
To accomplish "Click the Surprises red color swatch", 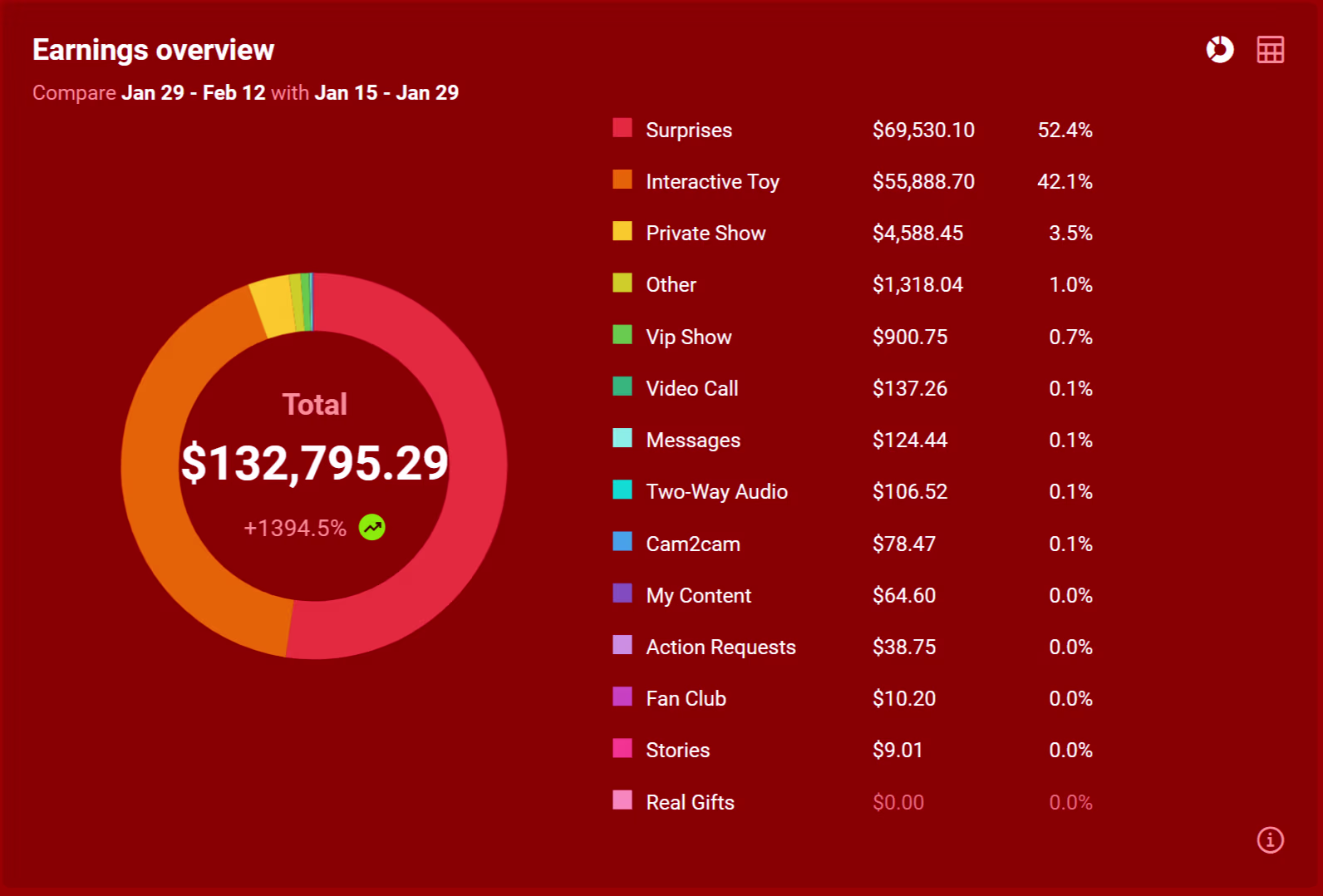I will (622, 128).
